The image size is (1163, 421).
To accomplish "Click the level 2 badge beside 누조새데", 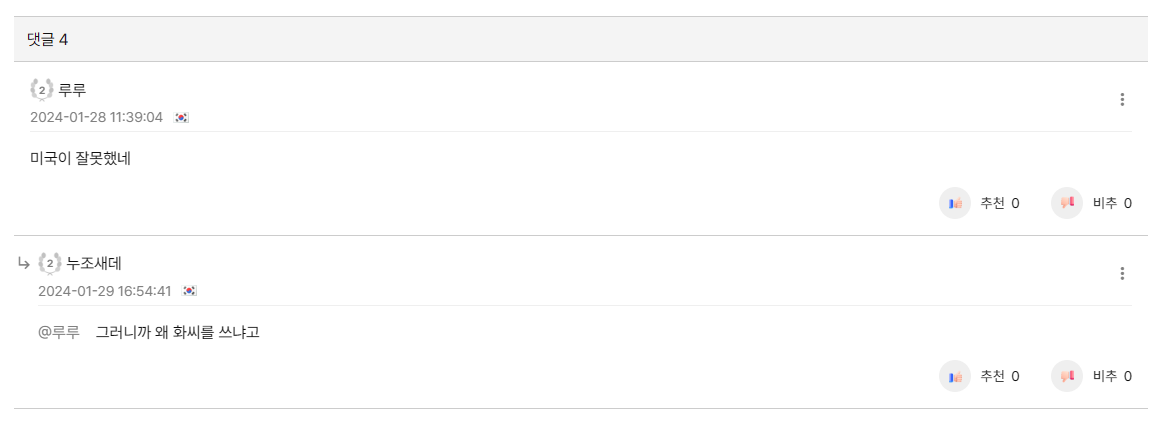I will tap(50, 264).
